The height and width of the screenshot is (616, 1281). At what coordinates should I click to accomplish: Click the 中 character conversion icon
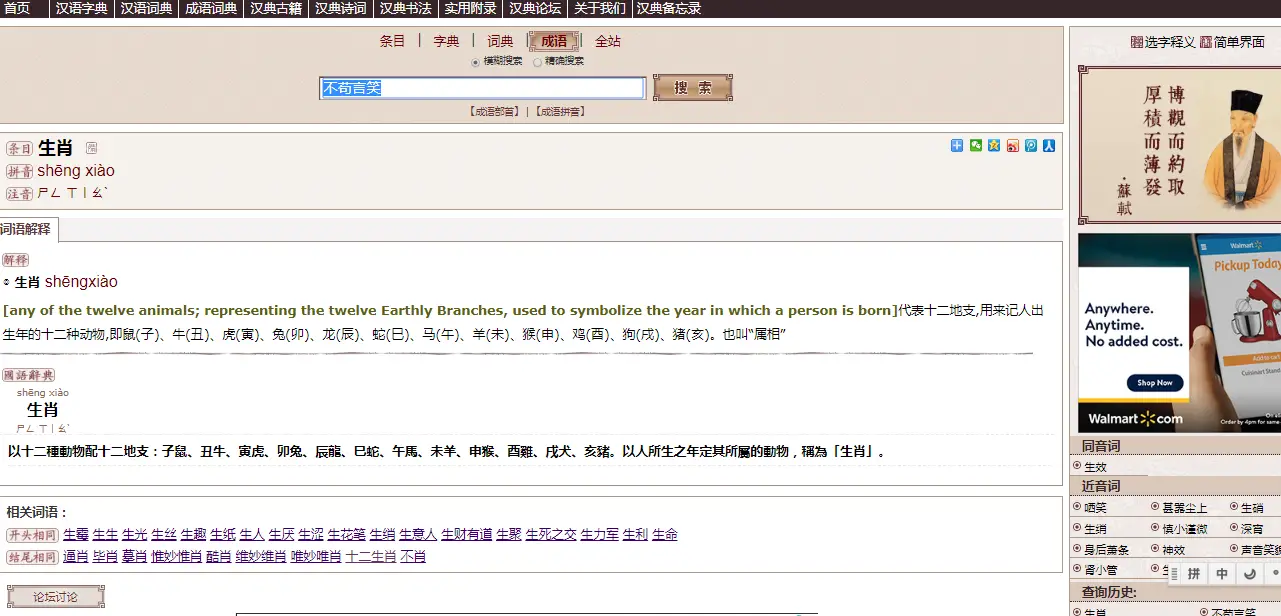click(x=1221, y=573)
